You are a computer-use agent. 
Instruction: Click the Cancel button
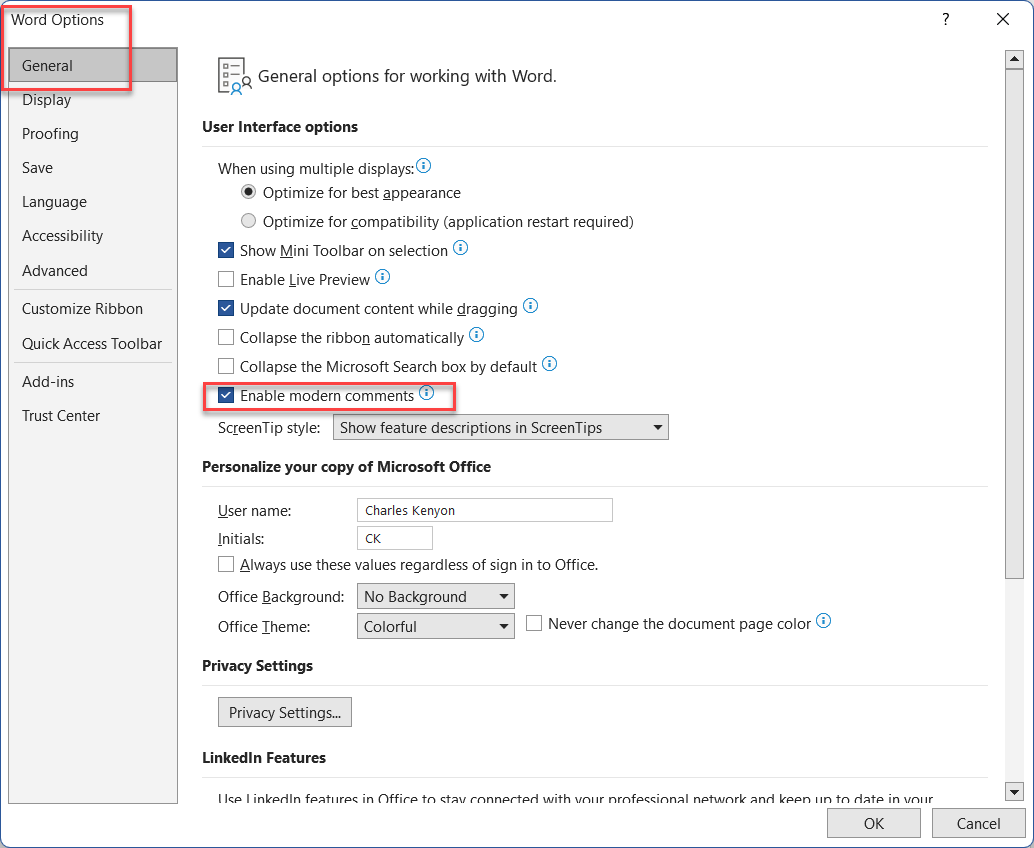click(x=978, y=823)
